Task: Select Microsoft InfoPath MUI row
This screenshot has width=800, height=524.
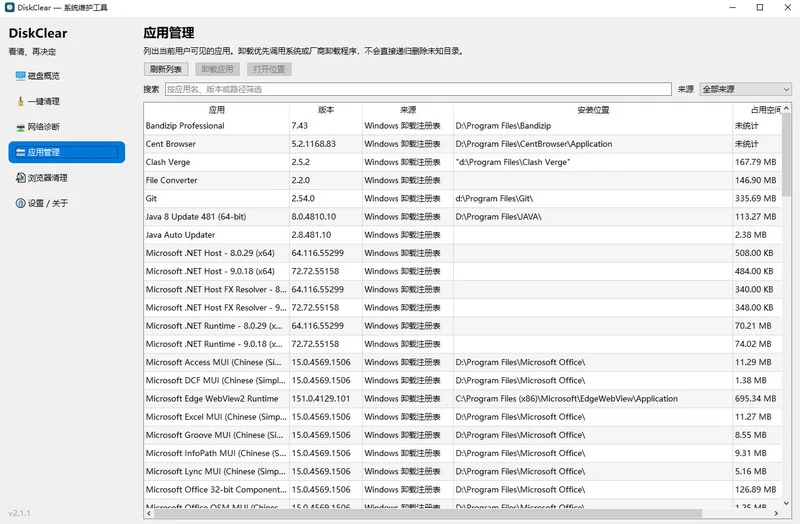Action: pyautogui.click(x=463, y=454)
